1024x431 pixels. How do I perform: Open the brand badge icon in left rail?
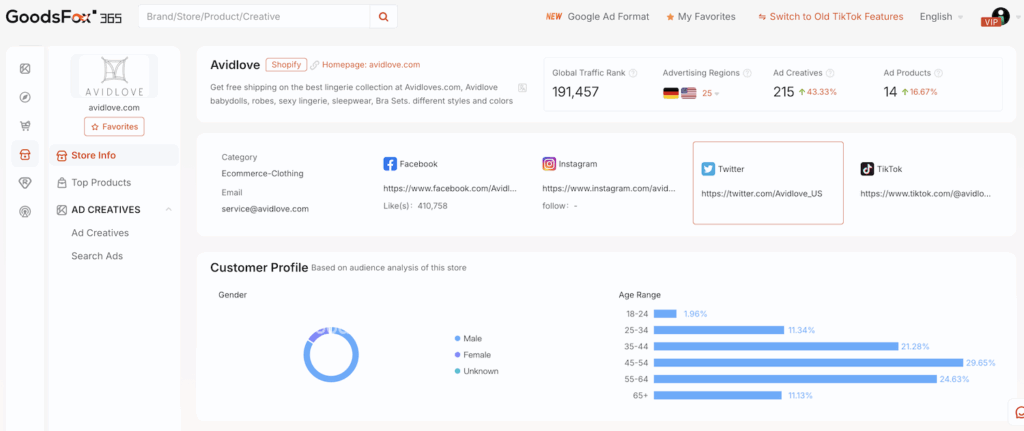pos(25,183)
